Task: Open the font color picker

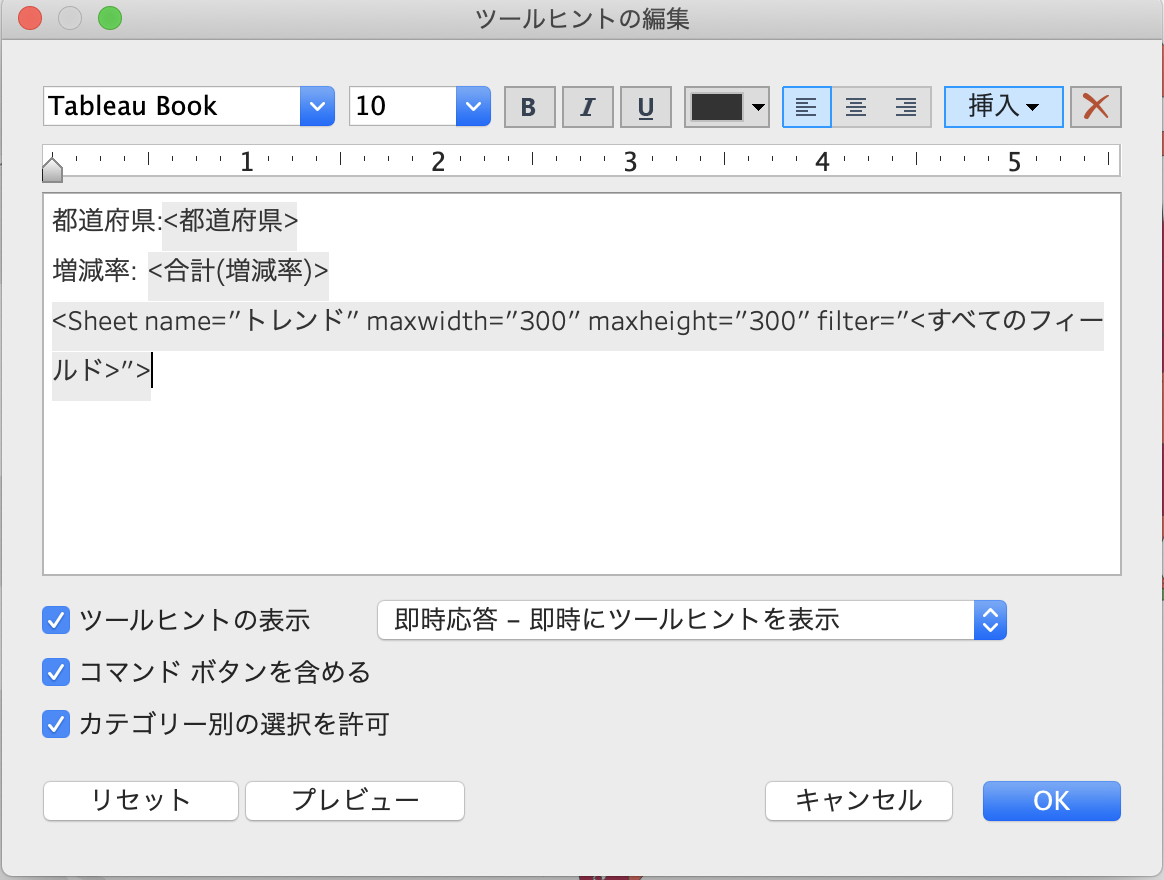Action: [x=727, y=106]
